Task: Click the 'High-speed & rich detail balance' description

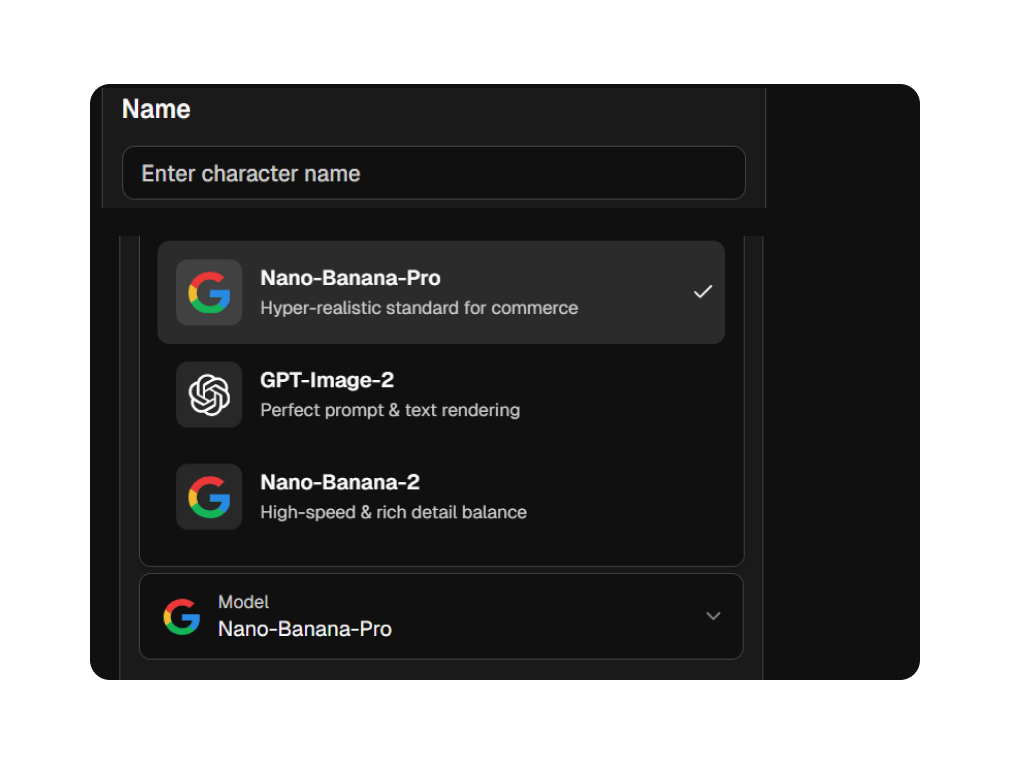Action: (x=393, y=512)
